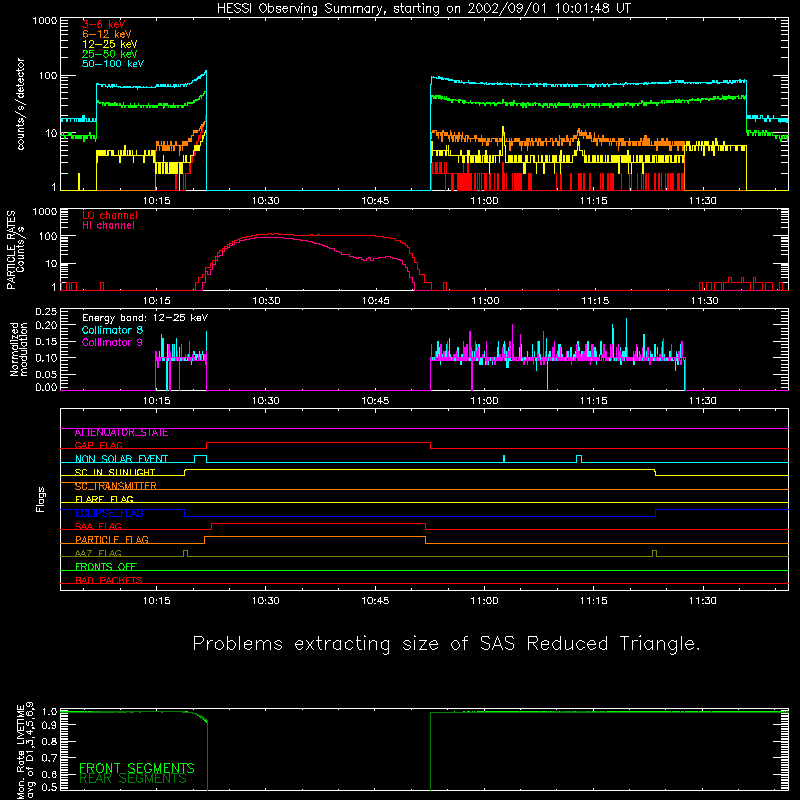Click the LO channel legend label
This screenshot has height=800, width=800.
tap(110, 215)
